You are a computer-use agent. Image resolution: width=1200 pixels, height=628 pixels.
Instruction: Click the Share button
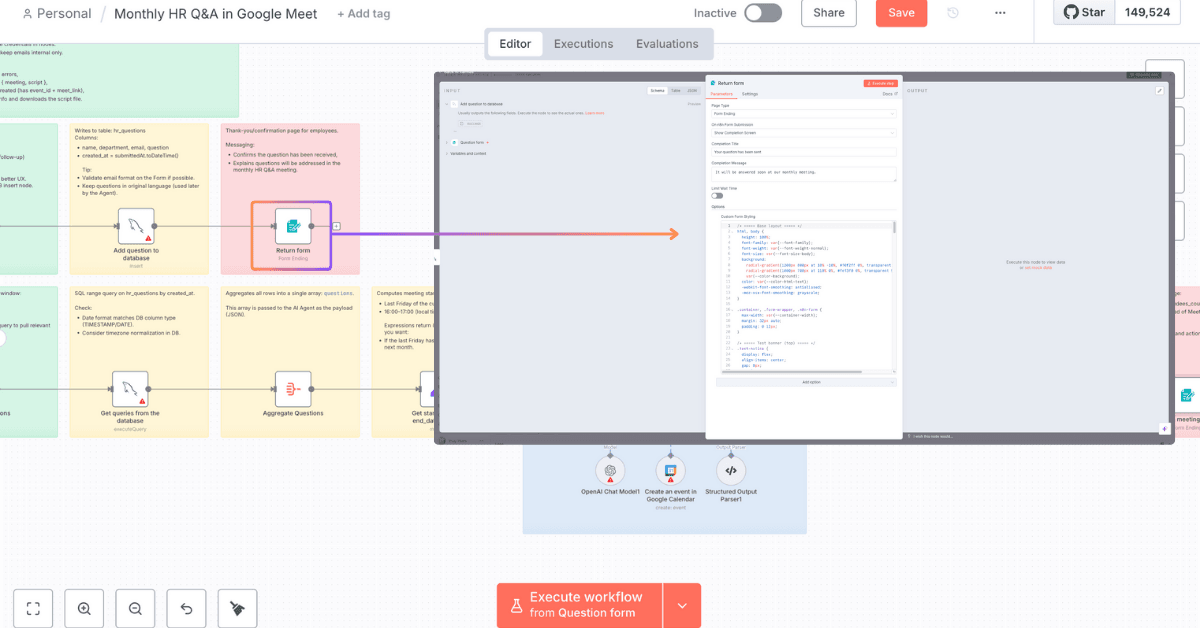click(x=829, y=13)
